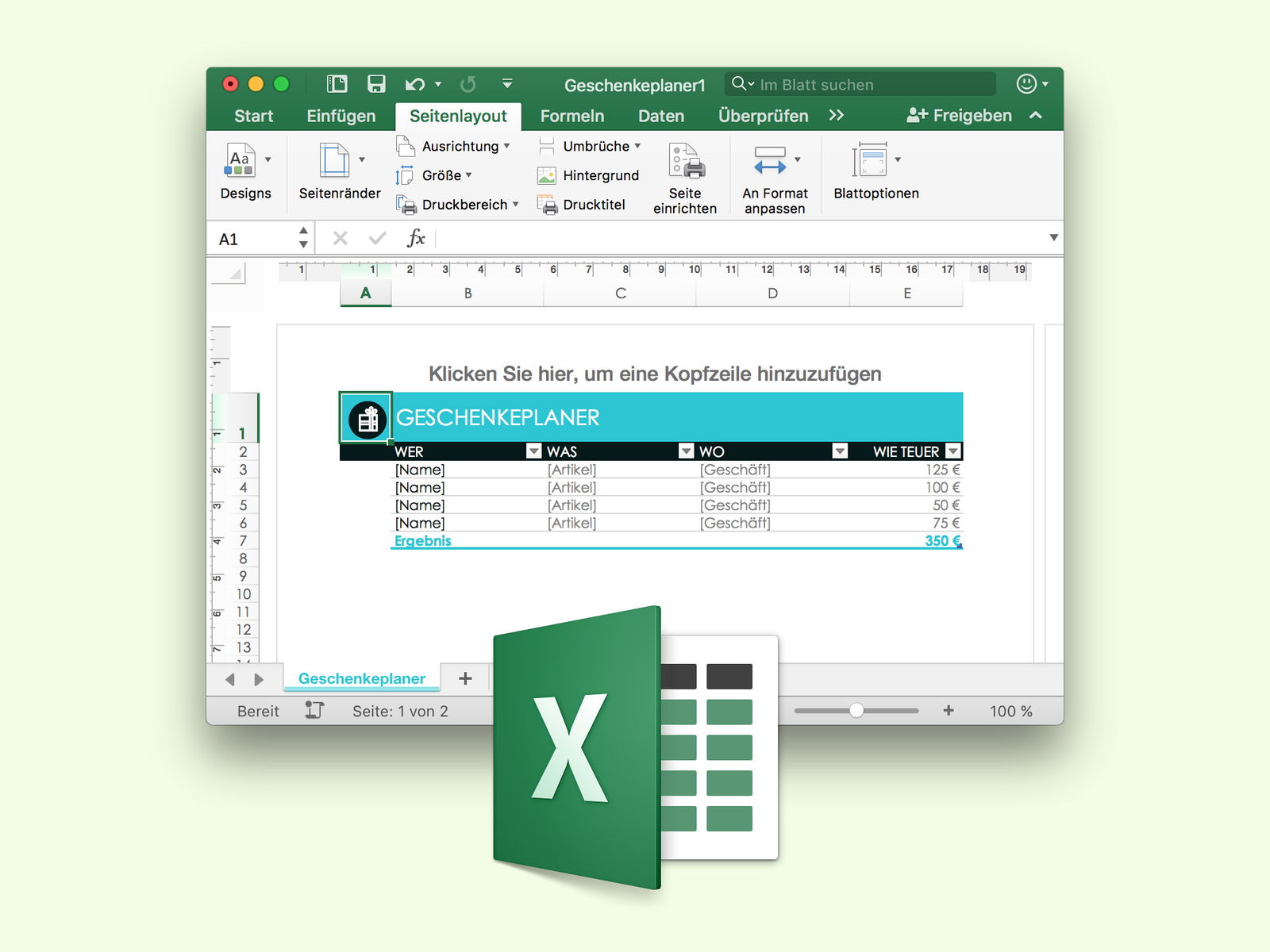Click the zoom in plus button
Viewport: 1270px width, 952px height.
tap(949, 710)
